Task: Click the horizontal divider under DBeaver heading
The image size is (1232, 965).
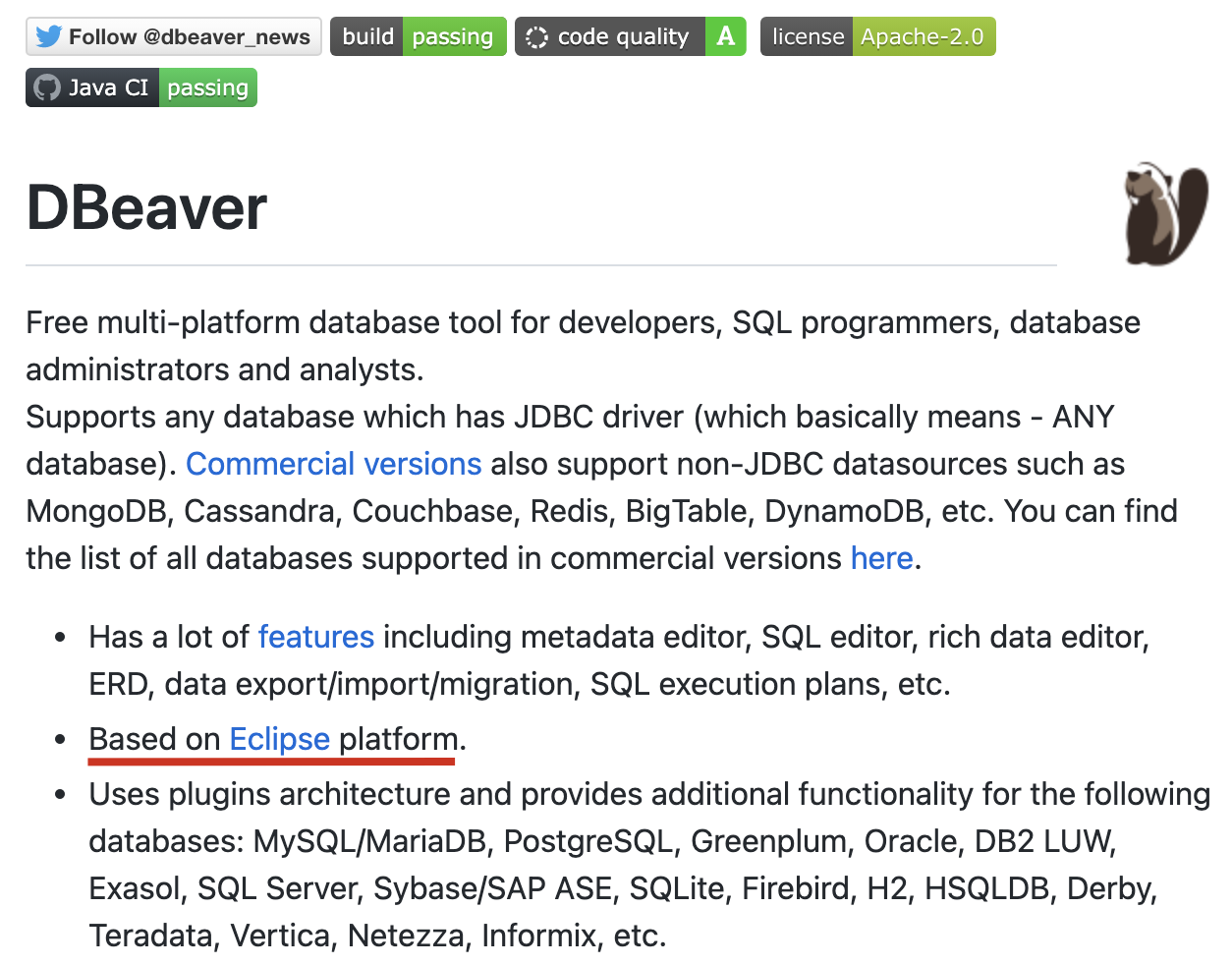Action: coord(540,265)
